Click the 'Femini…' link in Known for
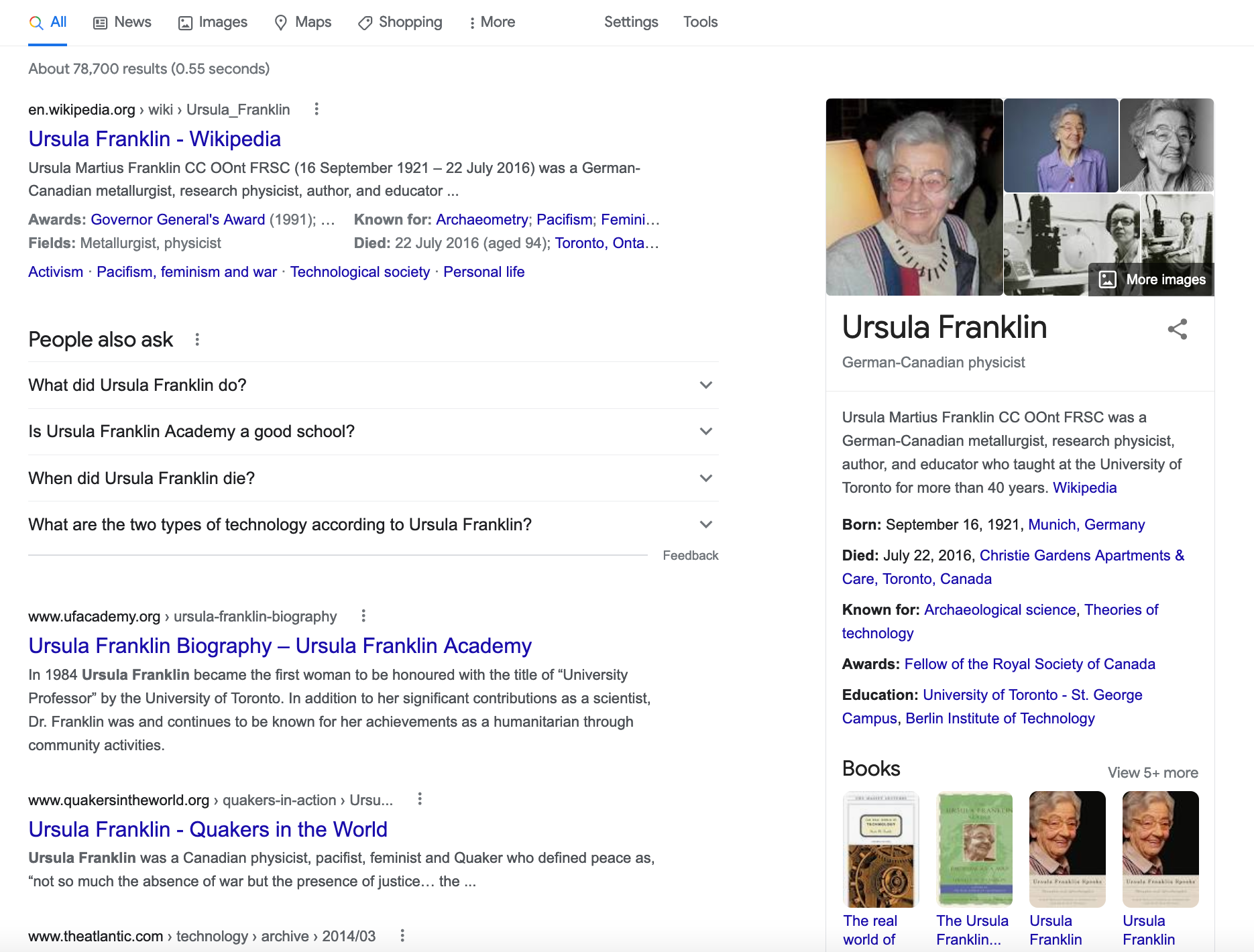The height and width of the screenshot is (952, 1254). pyautogui.click(x=630, y=220)
